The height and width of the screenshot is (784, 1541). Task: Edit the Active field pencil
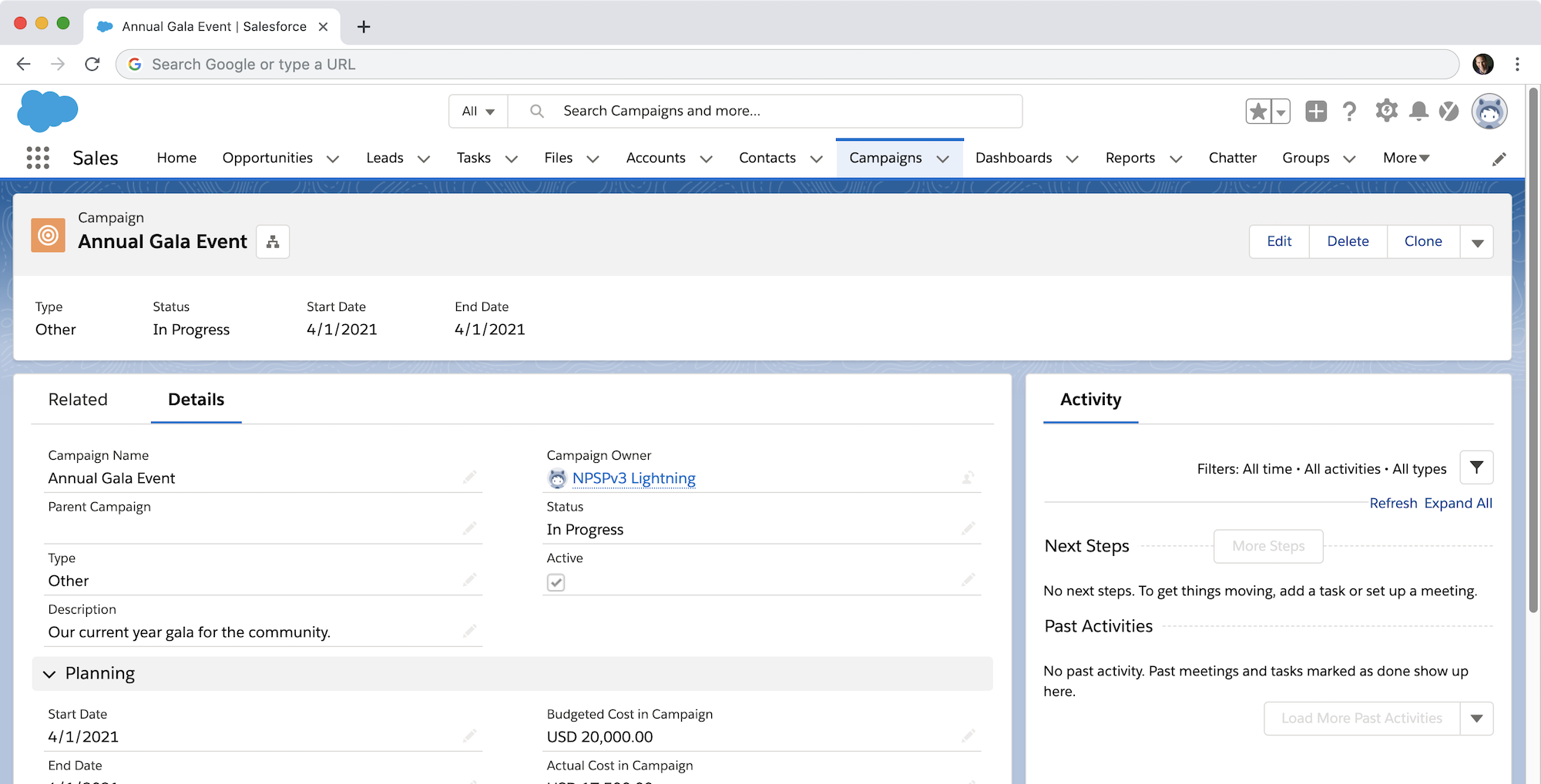coord(968,580)
